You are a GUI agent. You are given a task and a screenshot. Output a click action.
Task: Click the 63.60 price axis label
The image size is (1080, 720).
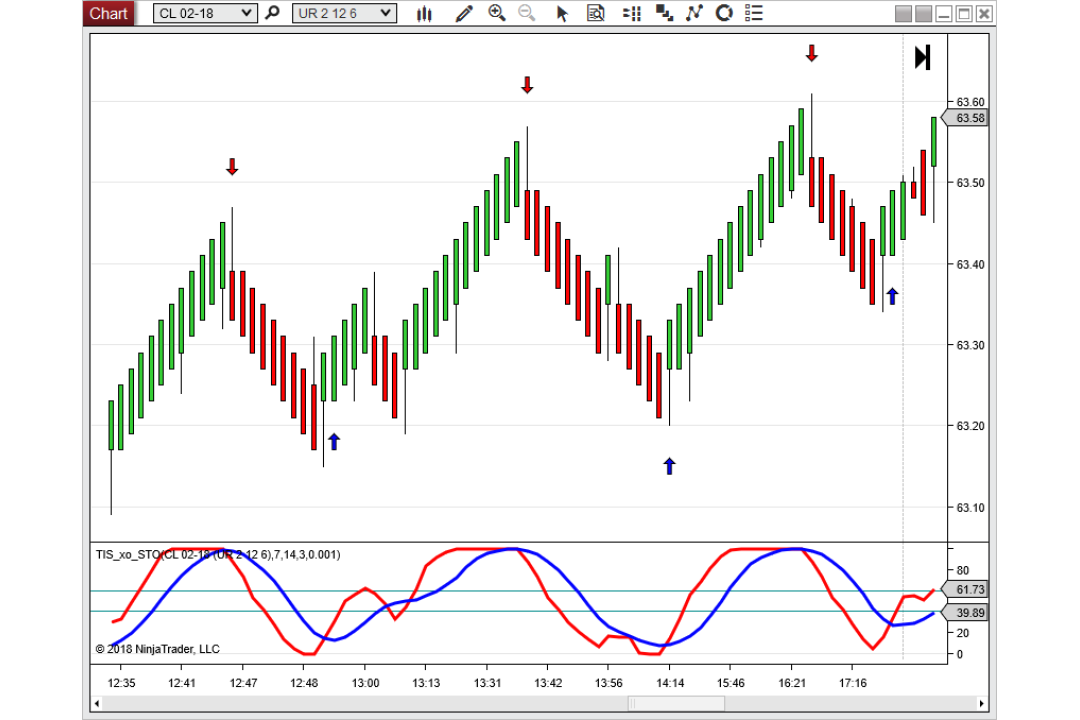point(970,102)
